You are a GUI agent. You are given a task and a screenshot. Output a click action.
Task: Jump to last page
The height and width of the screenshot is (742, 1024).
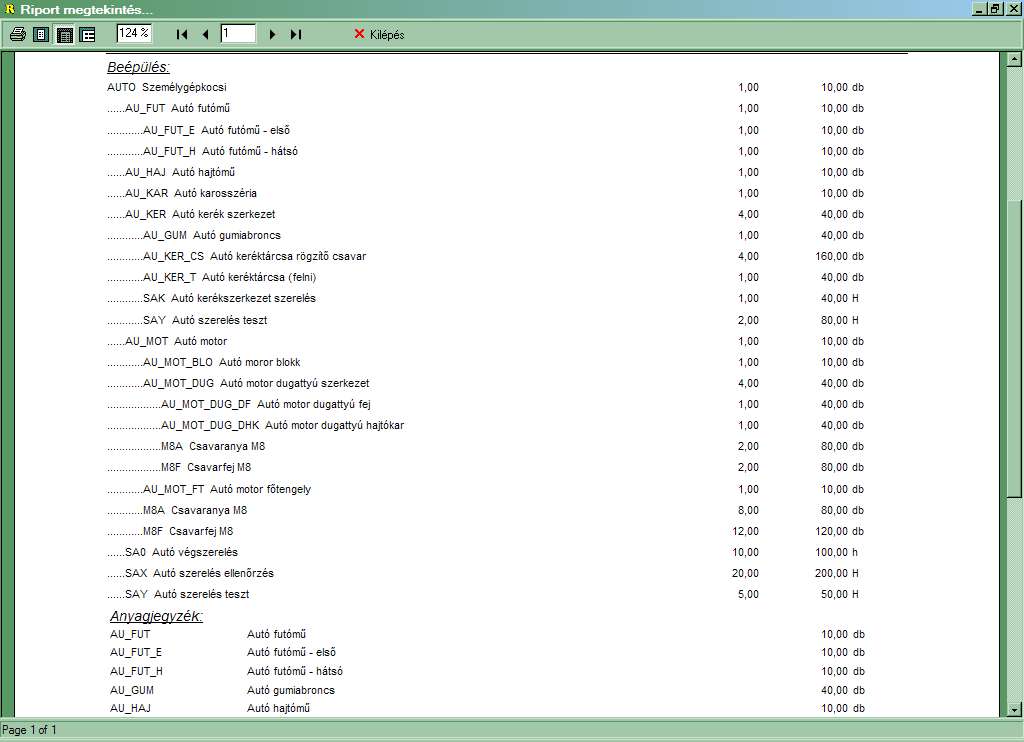[295, 34]
